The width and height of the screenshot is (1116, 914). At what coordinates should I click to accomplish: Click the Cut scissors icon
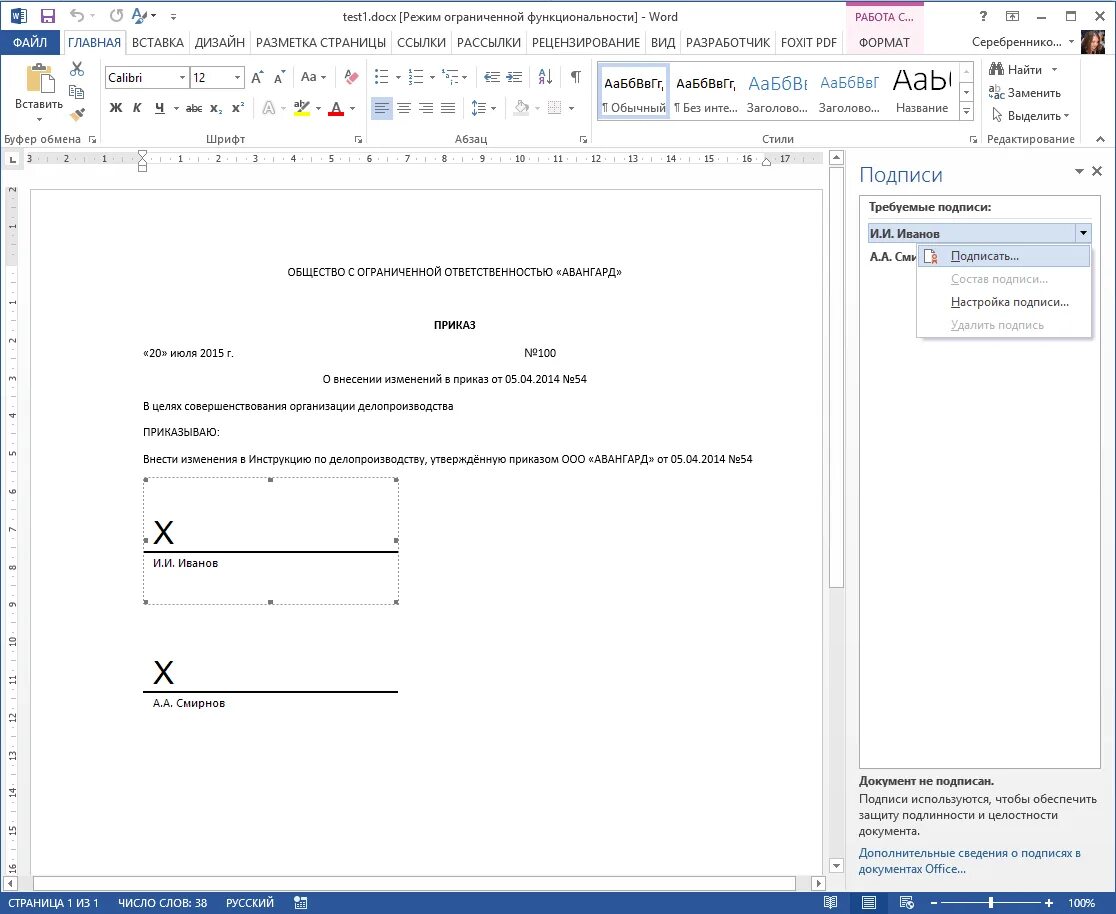[77, 68]
